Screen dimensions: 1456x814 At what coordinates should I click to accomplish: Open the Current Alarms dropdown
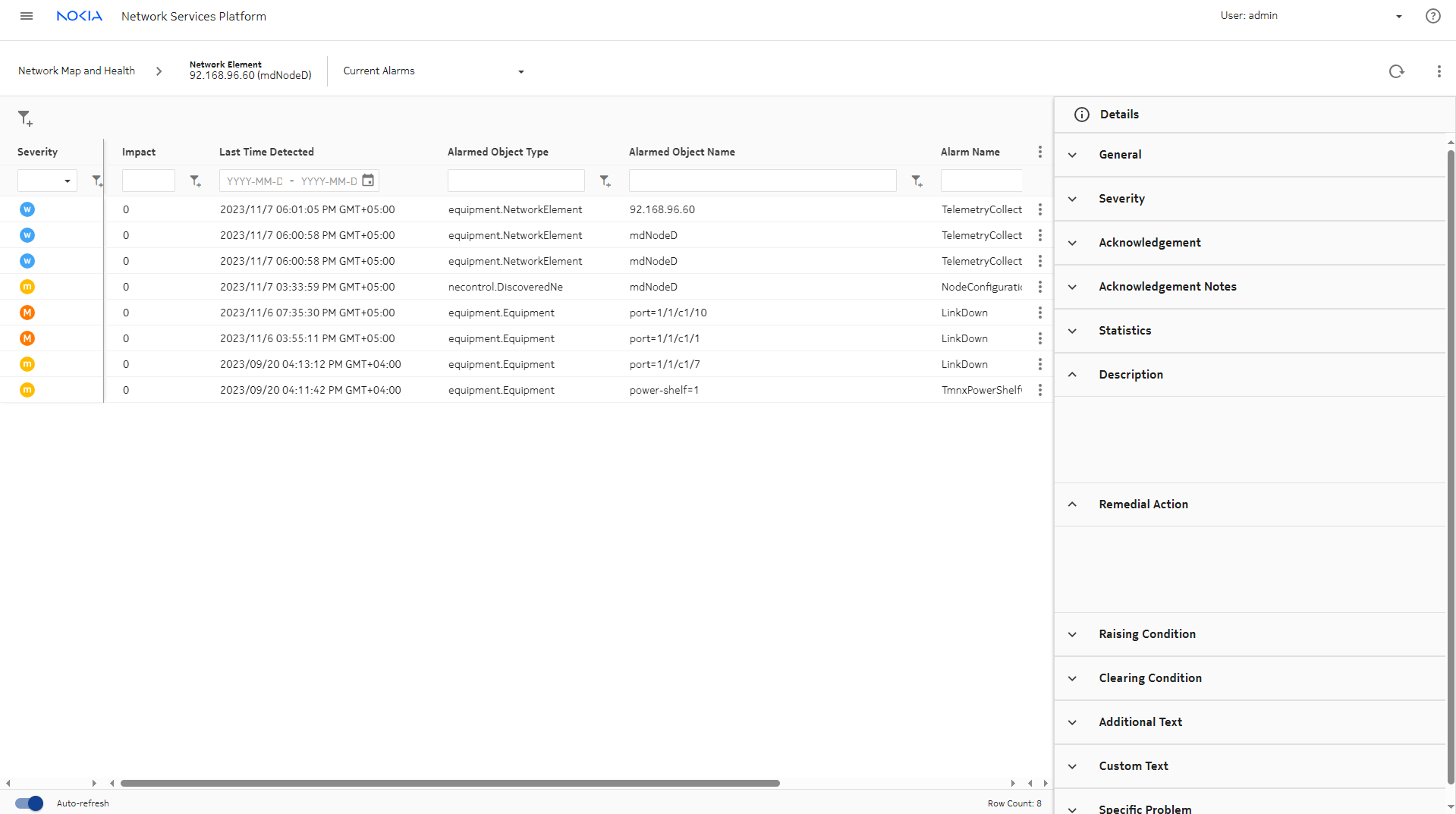point(433,71)
